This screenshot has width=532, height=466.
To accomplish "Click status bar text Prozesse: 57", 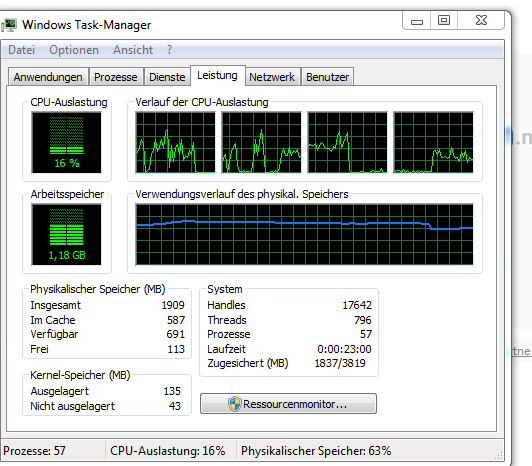I will point(34,451).
